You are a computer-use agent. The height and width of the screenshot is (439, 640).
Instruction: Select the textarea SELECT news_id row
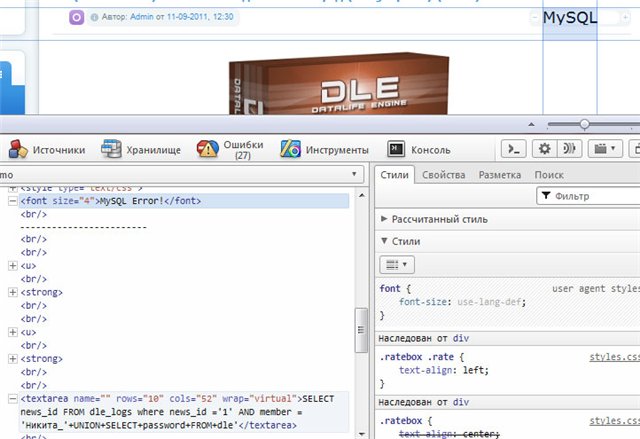point(184,412)
